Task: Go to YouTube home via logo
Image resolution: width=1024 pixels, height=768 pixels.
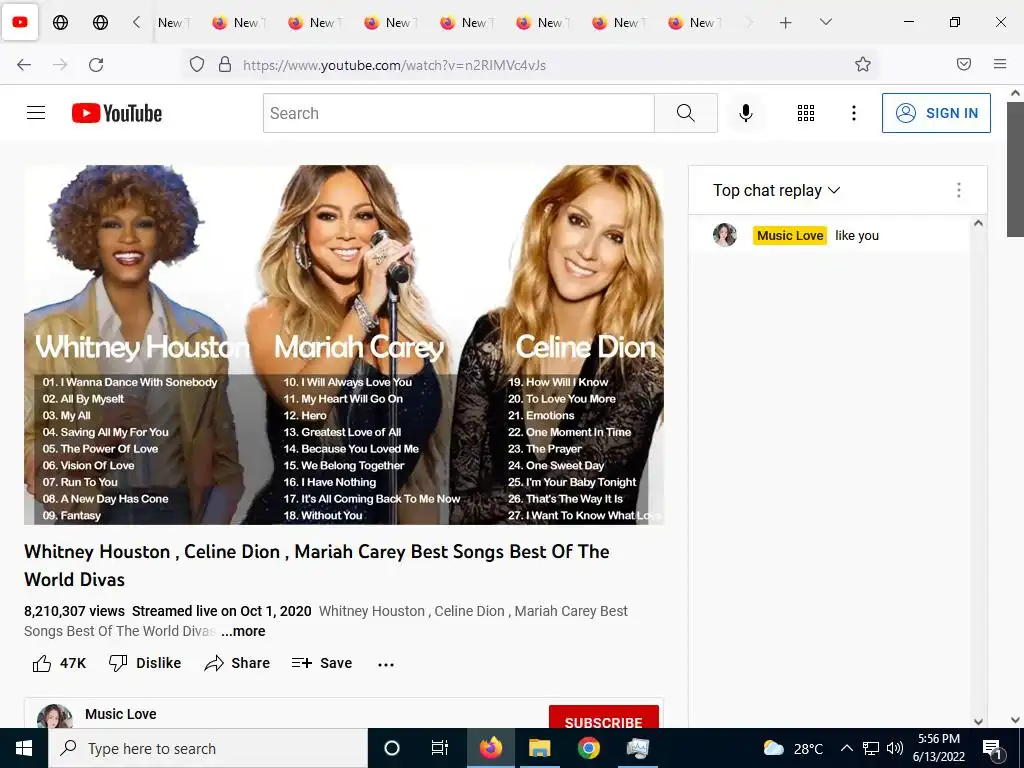Action: click(x=117, y=113)
